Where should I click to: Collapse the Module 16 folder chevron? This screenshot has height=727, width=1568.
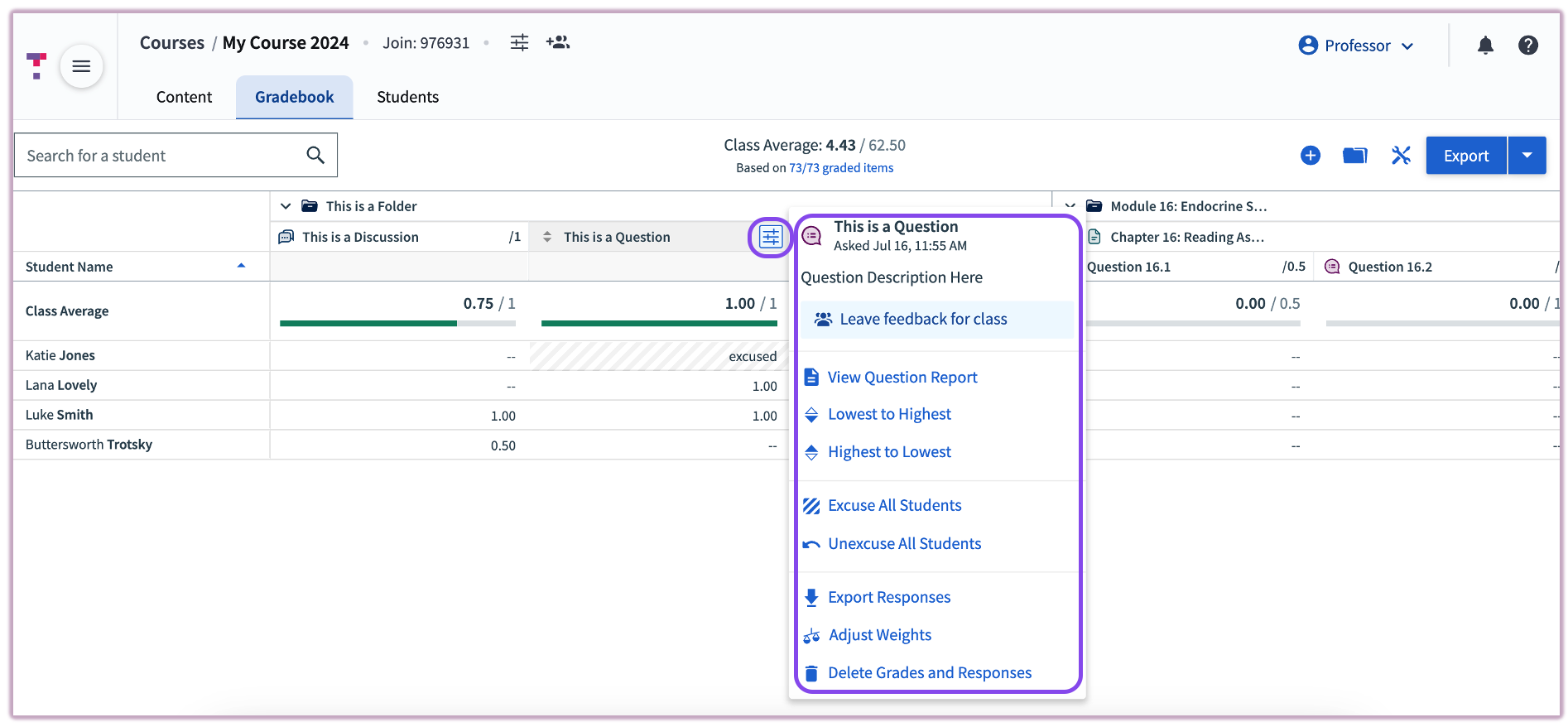pyautogui.click(x=1070, y=206)
